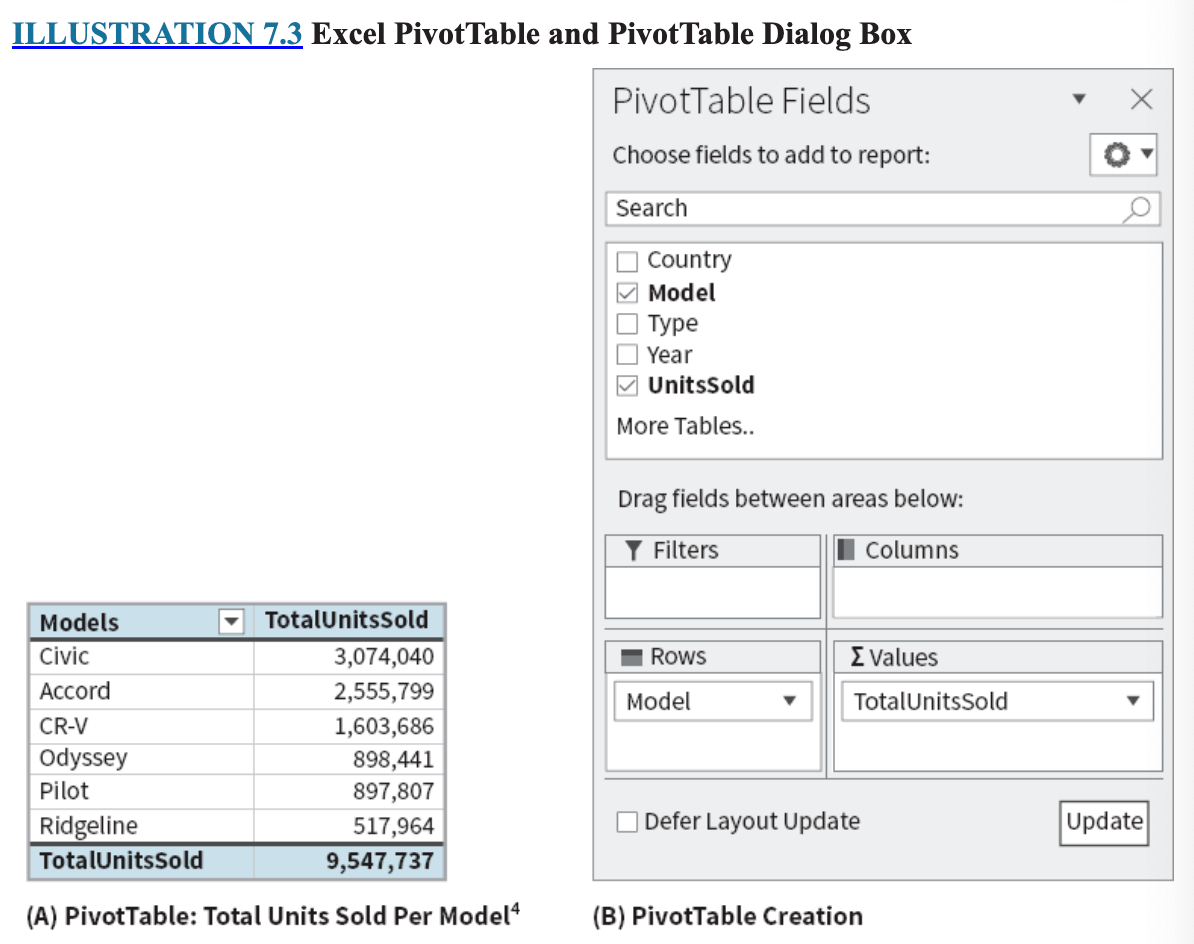Screen dimensions: 1194x944
Task: Check the Year field checkbox
Action: [x=627, y=354]
